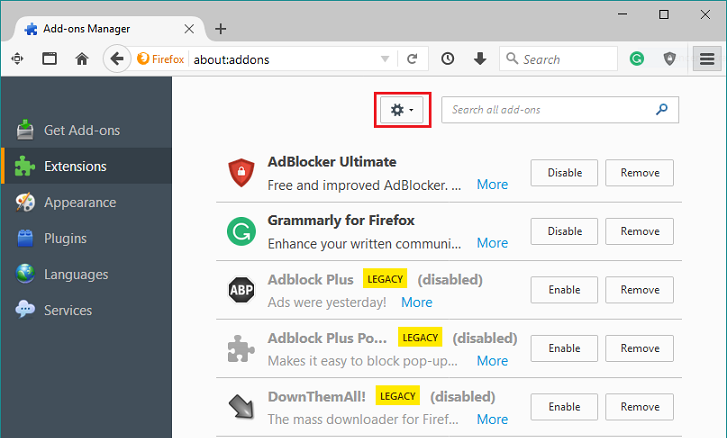Click the Get Add-ons download box icon
The height and width of the screenshot is (438, 728).
(x=25, y=130)
